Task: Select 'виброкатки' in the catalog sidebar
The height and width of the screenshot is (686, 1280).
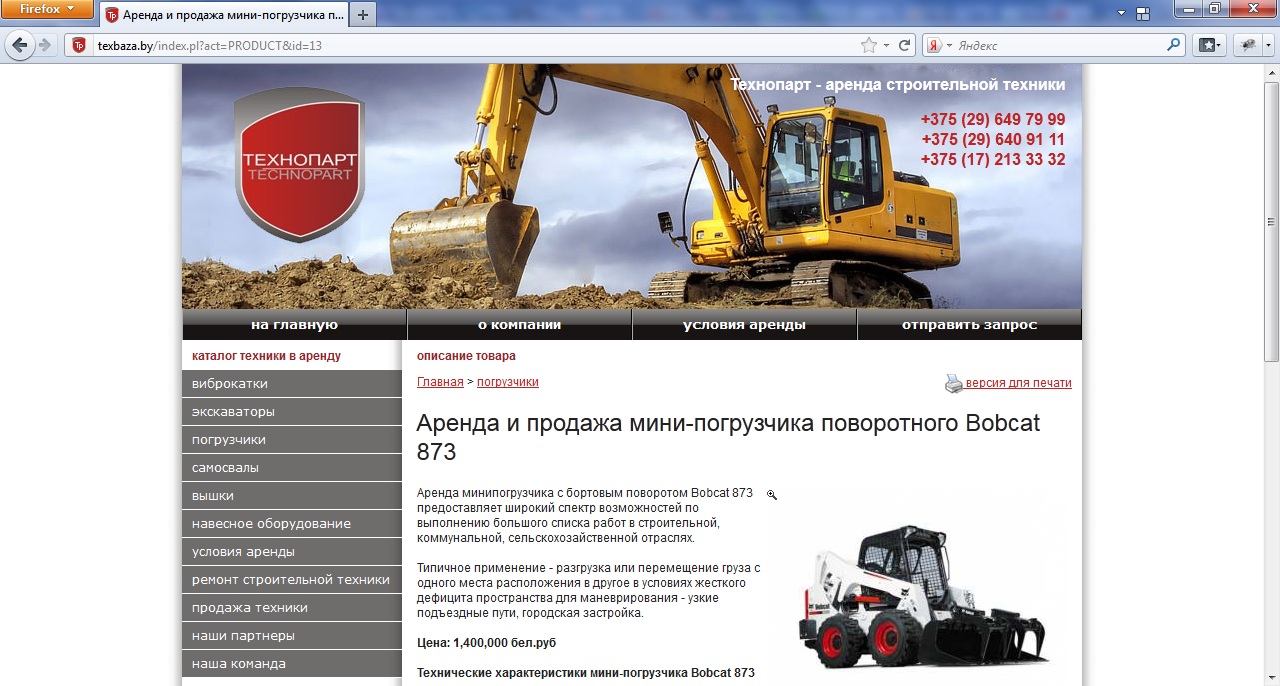Action: pyautogui.click(x=292, y=384)
